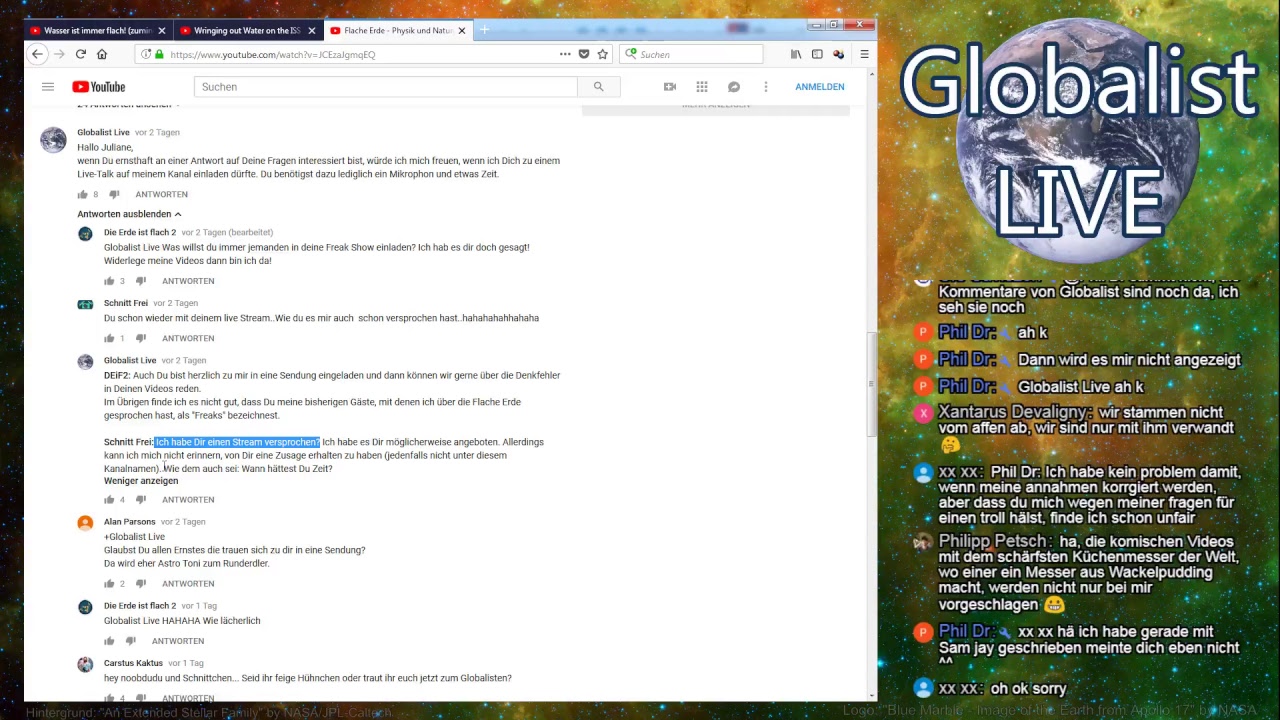Viewport: 1280px width, 720px height.
Task: Like Globalist Live's 'DEiF2' reply
Action: (109, 500)
